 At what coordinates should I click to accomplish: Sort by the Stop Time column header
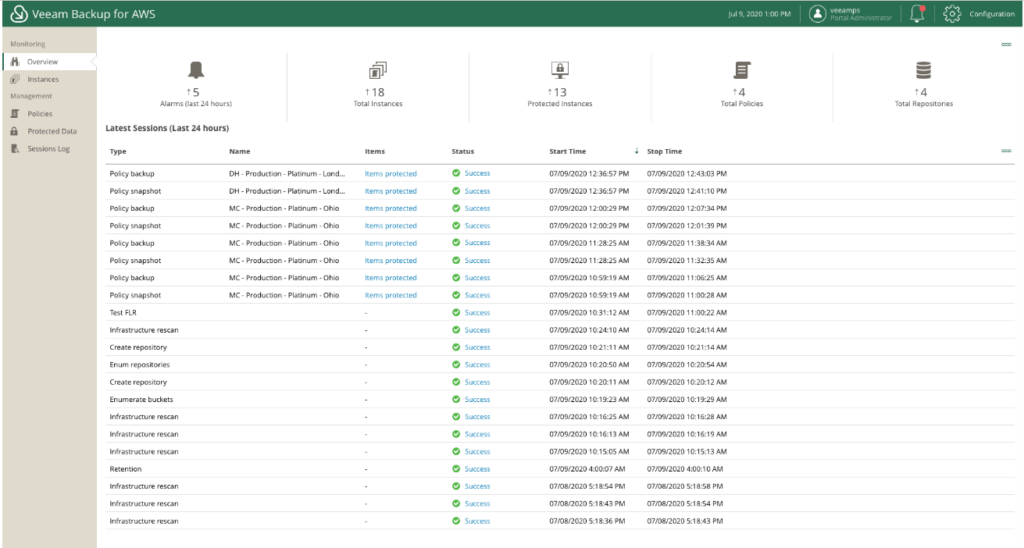click(x=664, y=152)
